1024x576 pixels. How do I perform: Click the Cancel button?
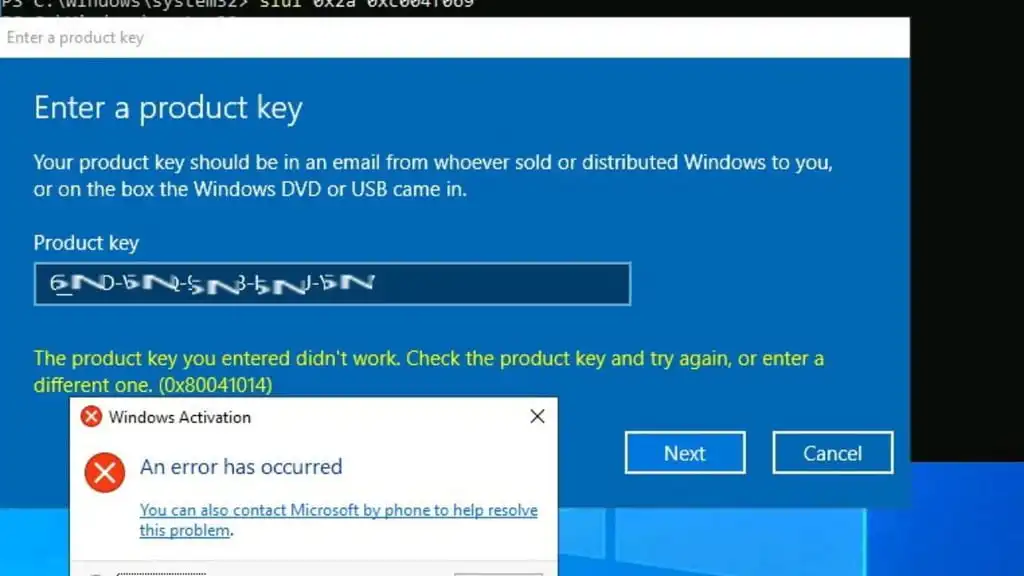[x=833, y=453]
